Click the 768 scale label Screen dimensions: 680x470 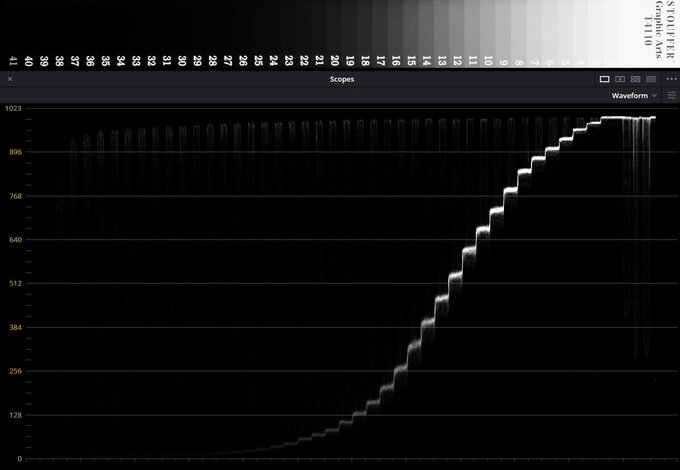(x=15, y=196)
